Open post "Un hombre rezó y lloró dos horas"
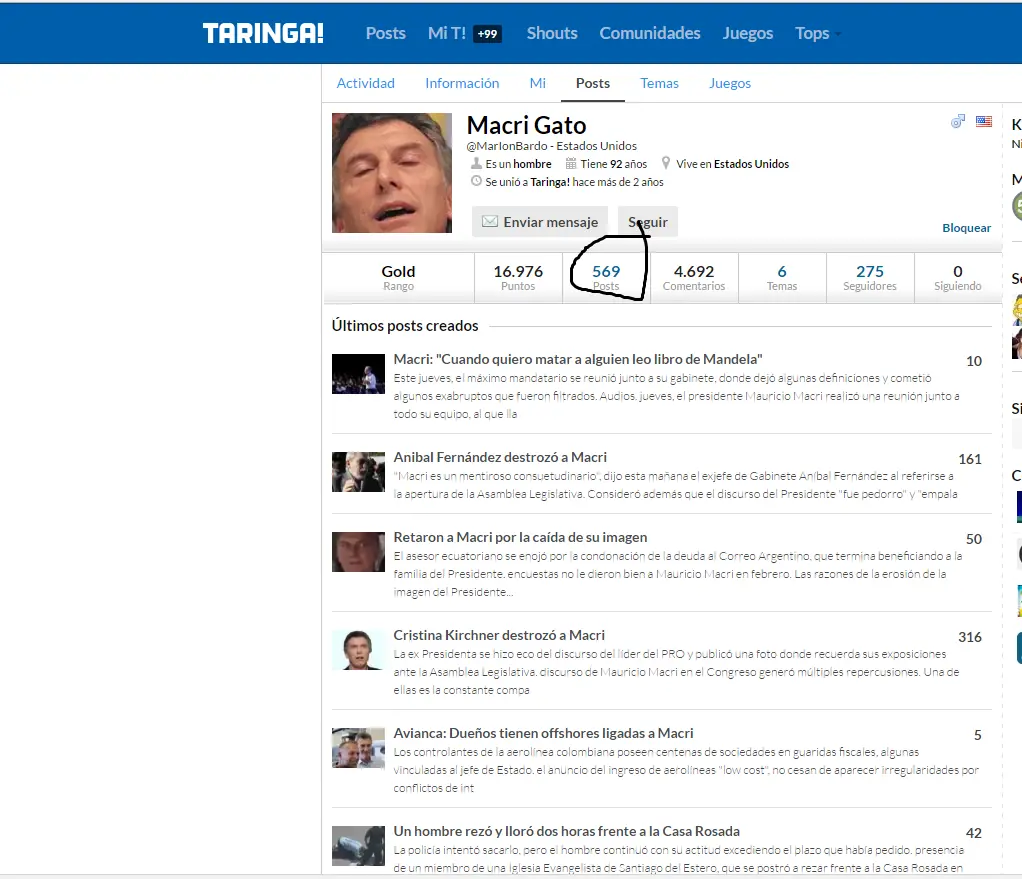 click(566, 831)
